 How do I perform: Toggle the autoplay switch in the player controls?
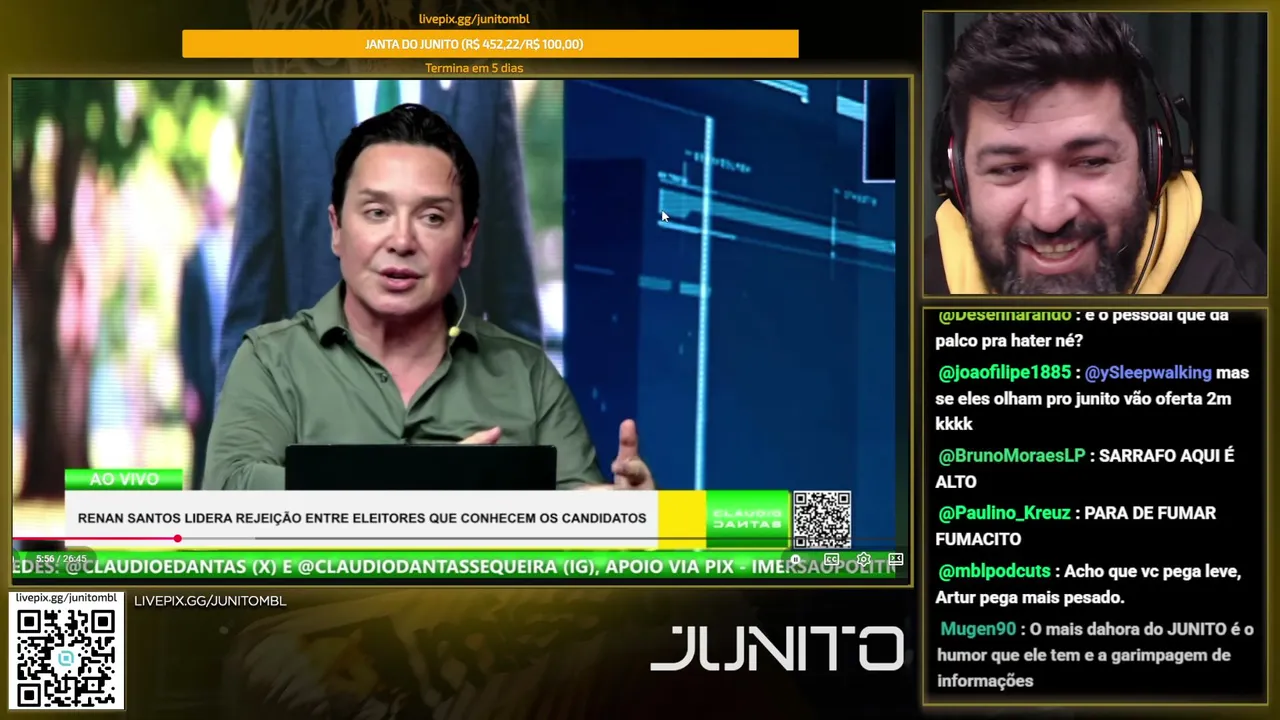click(x=797, y=560)
